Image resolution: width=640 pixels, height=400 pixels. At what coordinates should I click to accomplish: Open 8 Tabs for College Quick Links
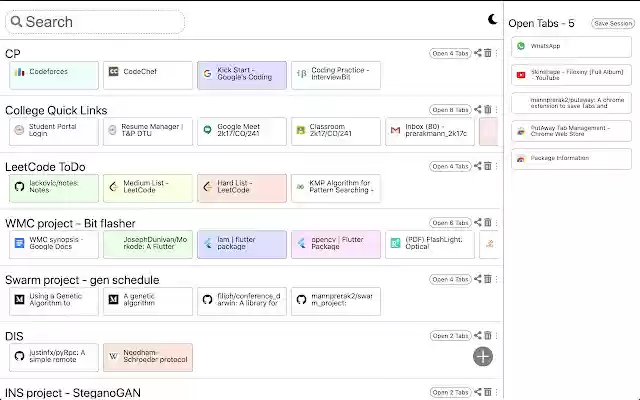coord(450,110)
